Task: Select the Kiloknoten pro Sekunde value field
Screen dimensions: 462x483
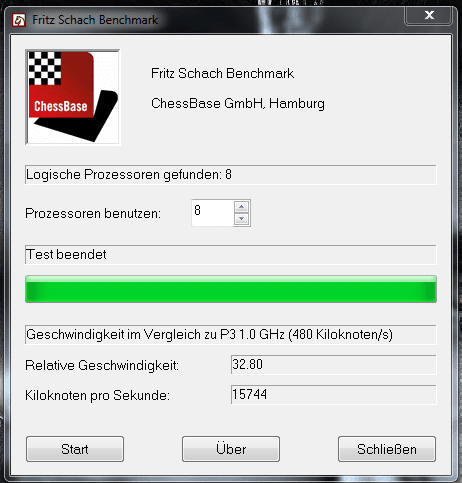Action: (333, 394)
